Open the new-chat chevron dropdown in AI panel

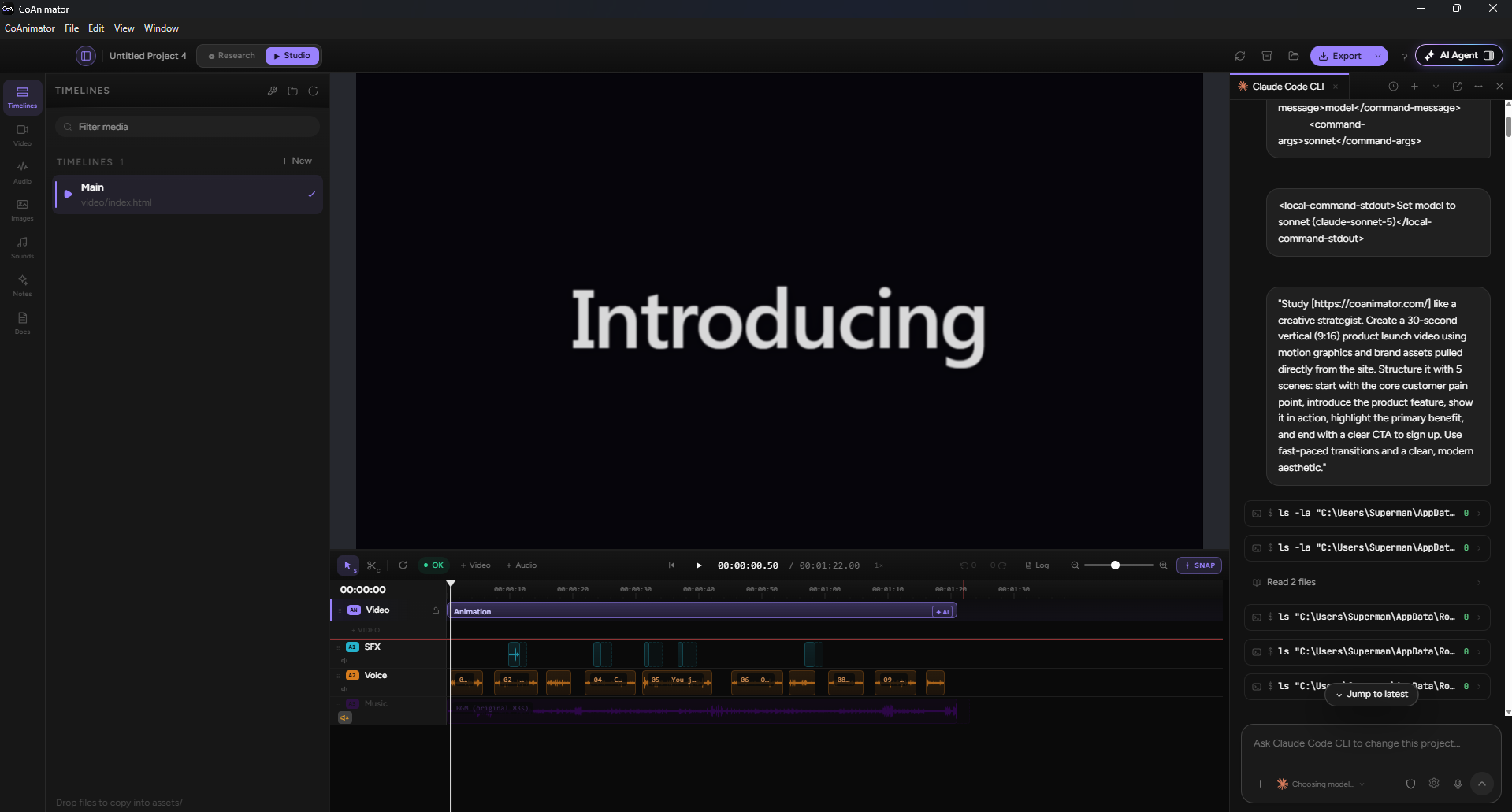[1436, 87]
